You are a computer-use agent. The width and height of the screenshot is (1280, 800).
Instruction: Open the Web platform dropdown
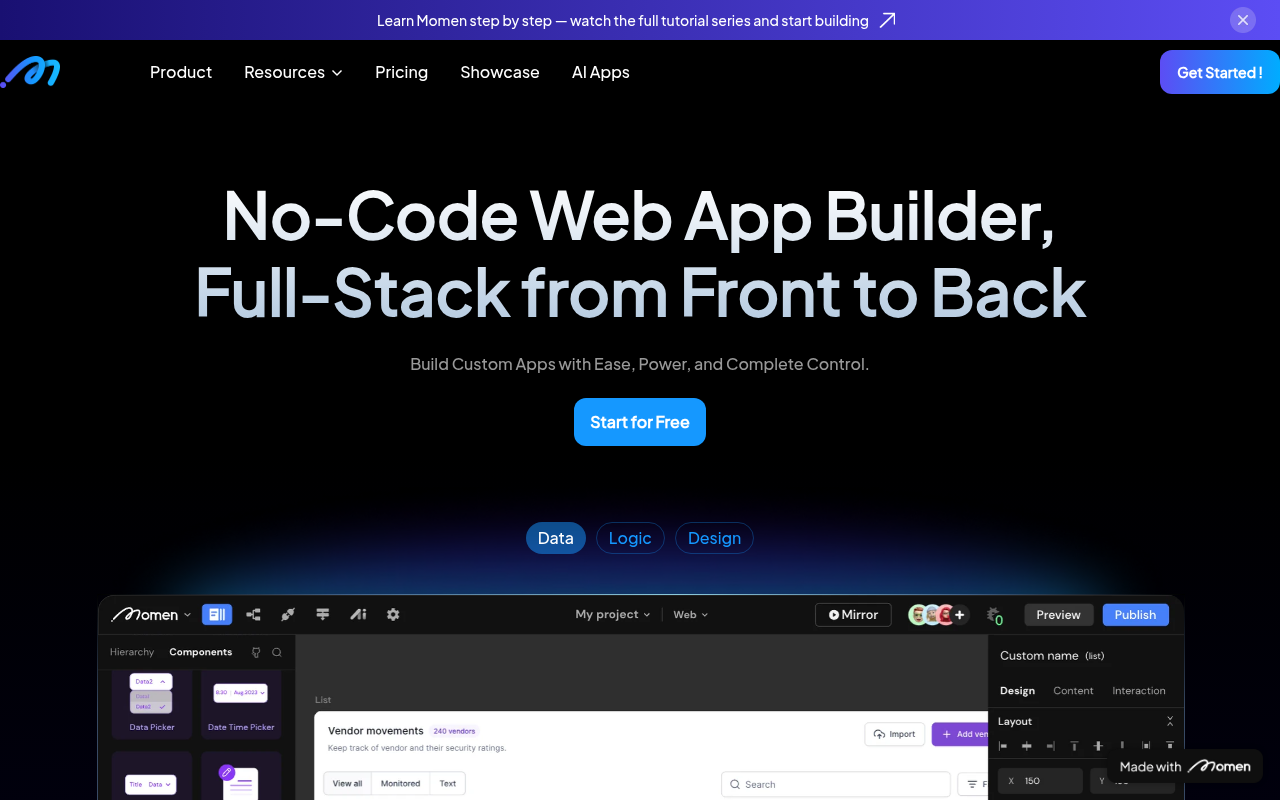tap(690, 614)
